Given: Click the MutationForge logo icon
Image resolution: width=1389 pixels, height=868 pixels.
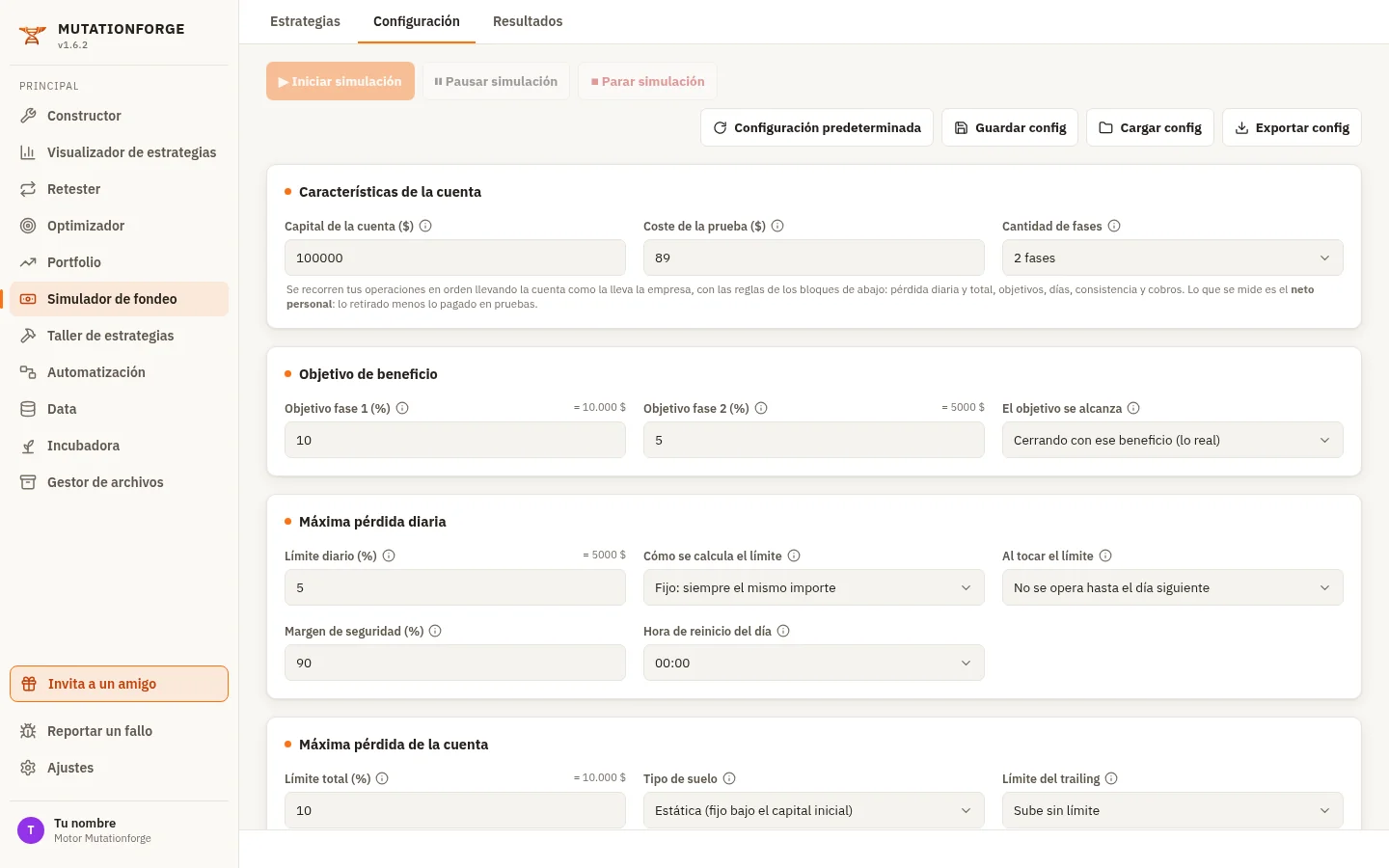Looking at the screenshot, I should (x=32, y=36).
